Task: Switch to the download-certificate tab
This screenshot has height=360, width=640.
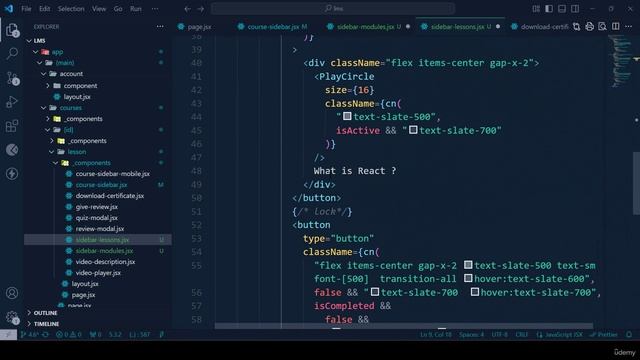Action: [539, 27]
